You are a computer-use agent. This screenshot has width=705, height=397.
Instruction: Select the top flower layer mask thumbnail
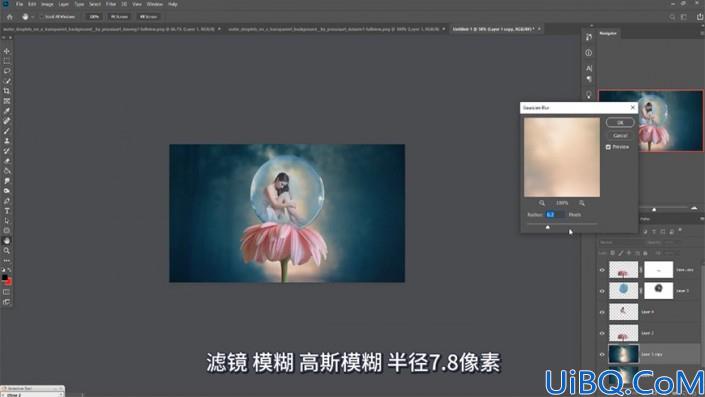659,270
